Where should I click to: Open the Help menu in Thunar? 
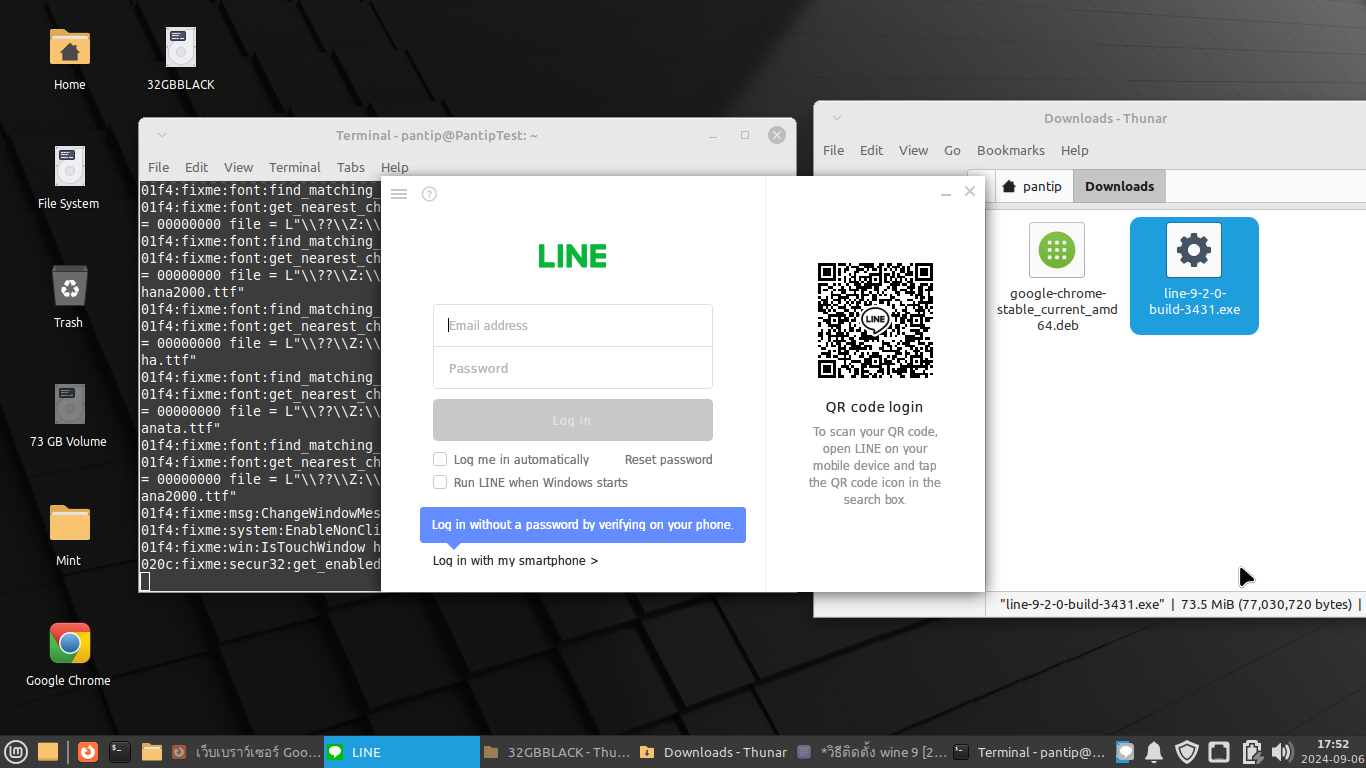pos(1074,150)
